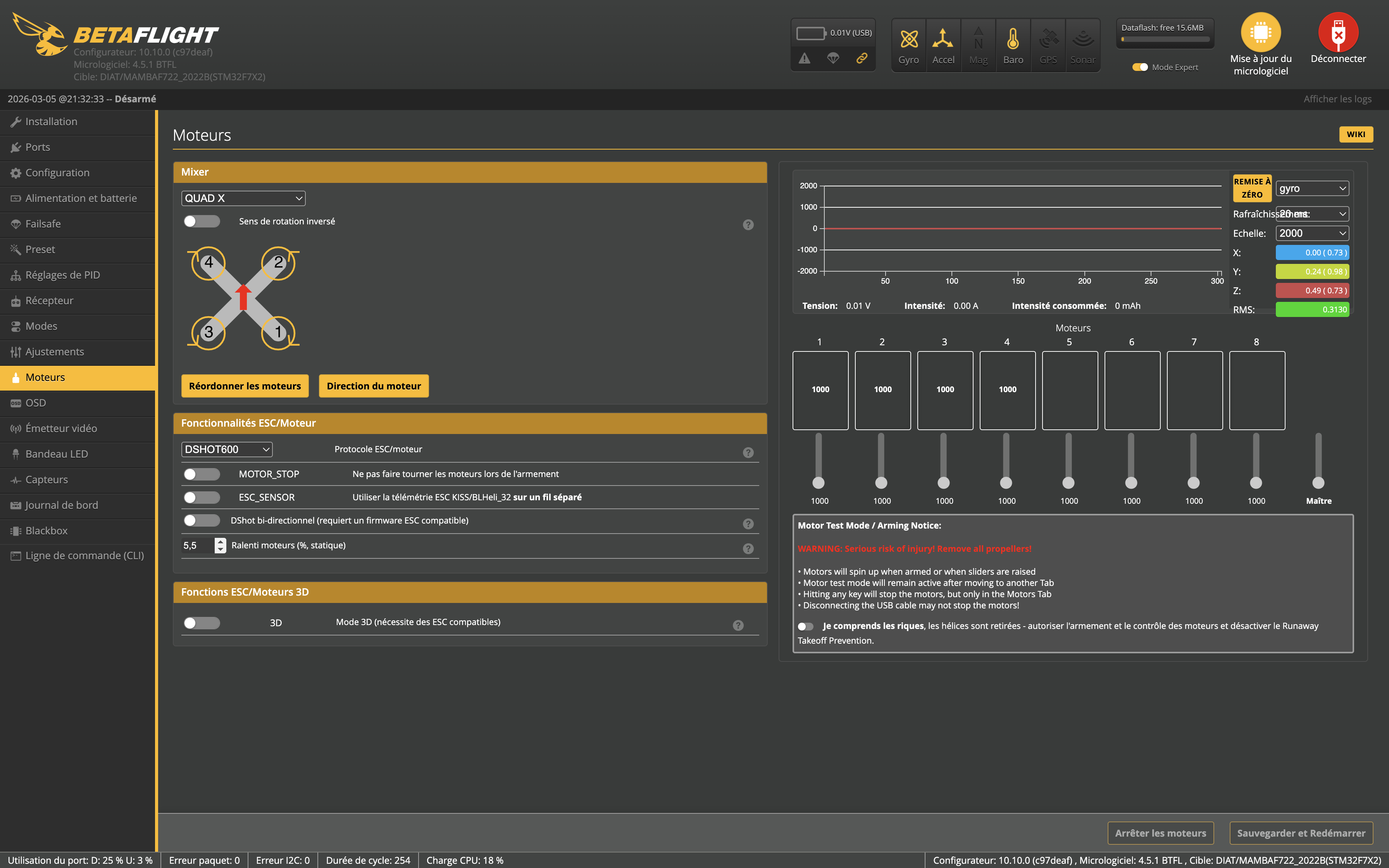Click the firmware update chip icon

pos(1260,33)
